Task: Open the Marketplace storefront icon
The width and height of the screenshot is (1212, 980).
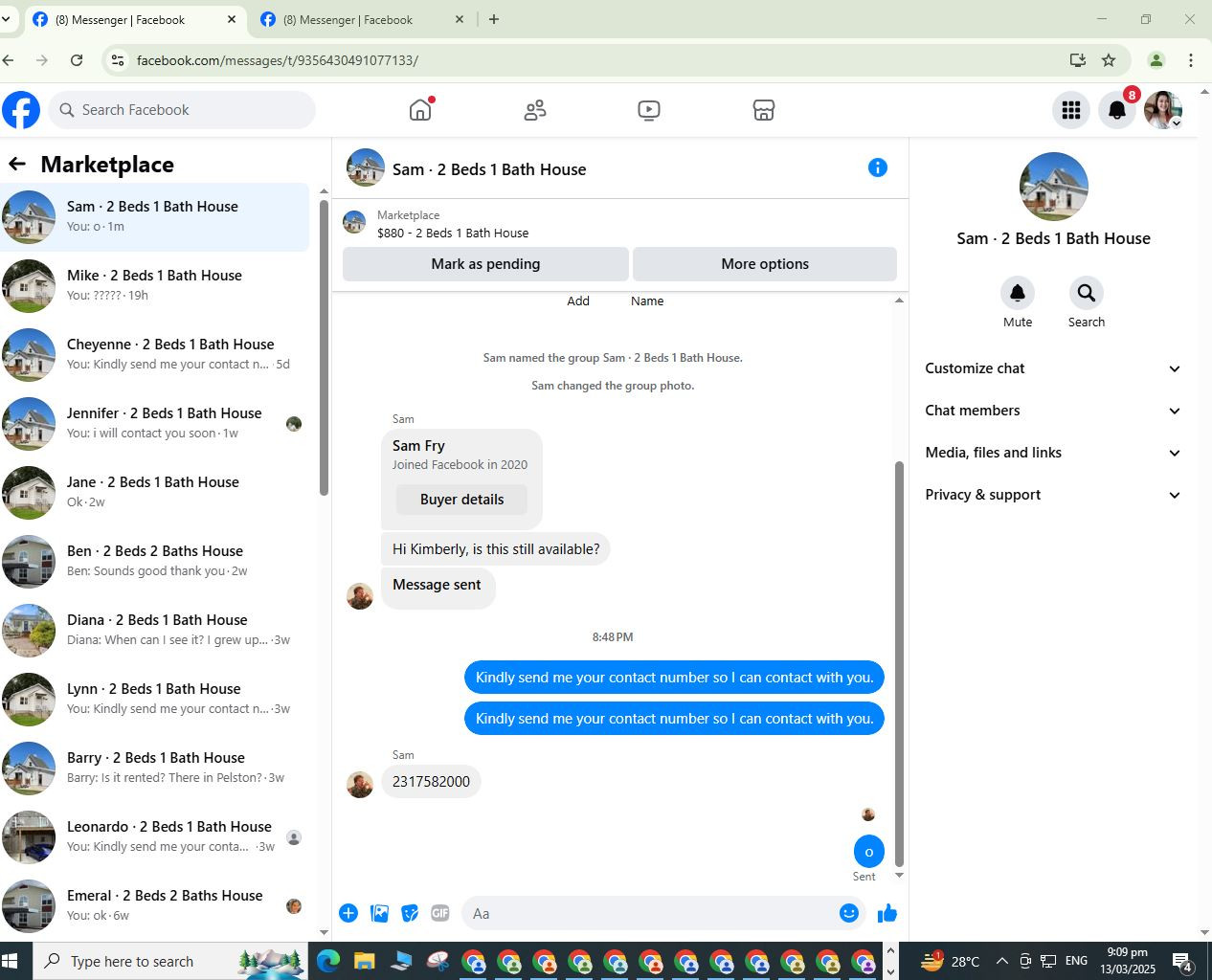Action: coord(763,110)
